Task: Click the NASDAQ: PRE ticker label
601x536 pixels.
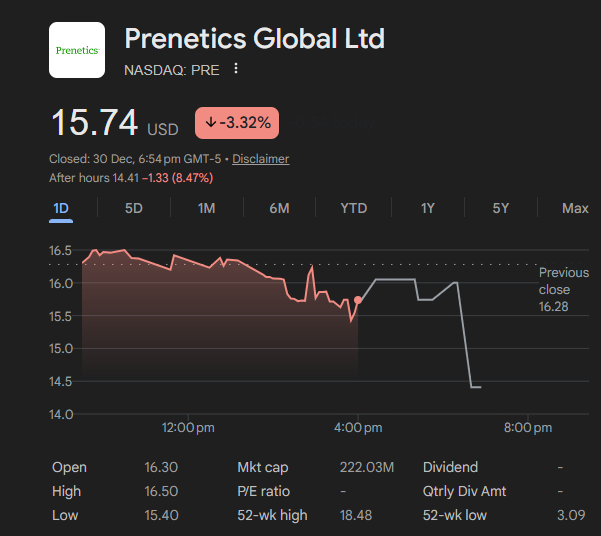Action: tap(171, 69)
